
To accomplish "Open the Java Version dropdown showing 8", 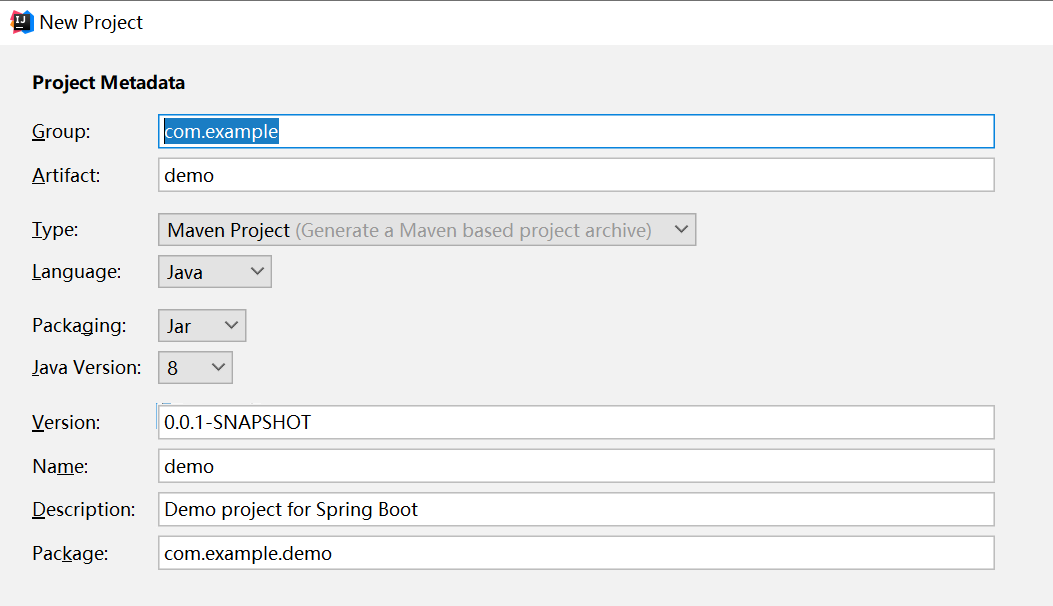I will pyautogui.click(x=195, y=367).
